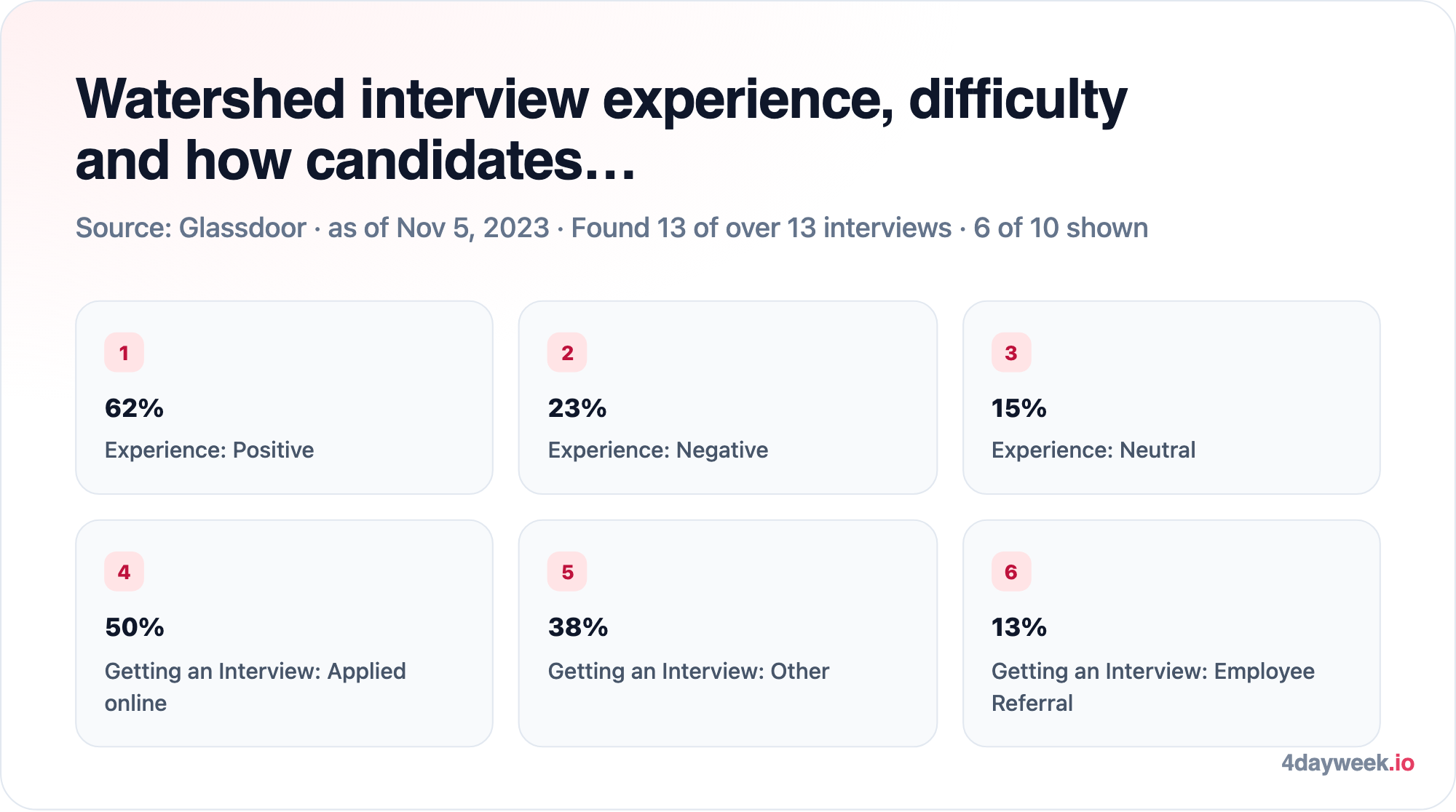Click the number 2 badge

[567, 353]
